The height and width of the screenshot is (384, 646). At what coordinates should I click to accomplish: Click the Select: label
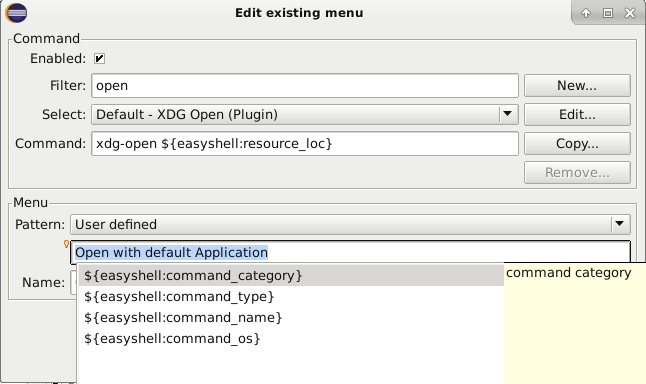coord(64,114)
